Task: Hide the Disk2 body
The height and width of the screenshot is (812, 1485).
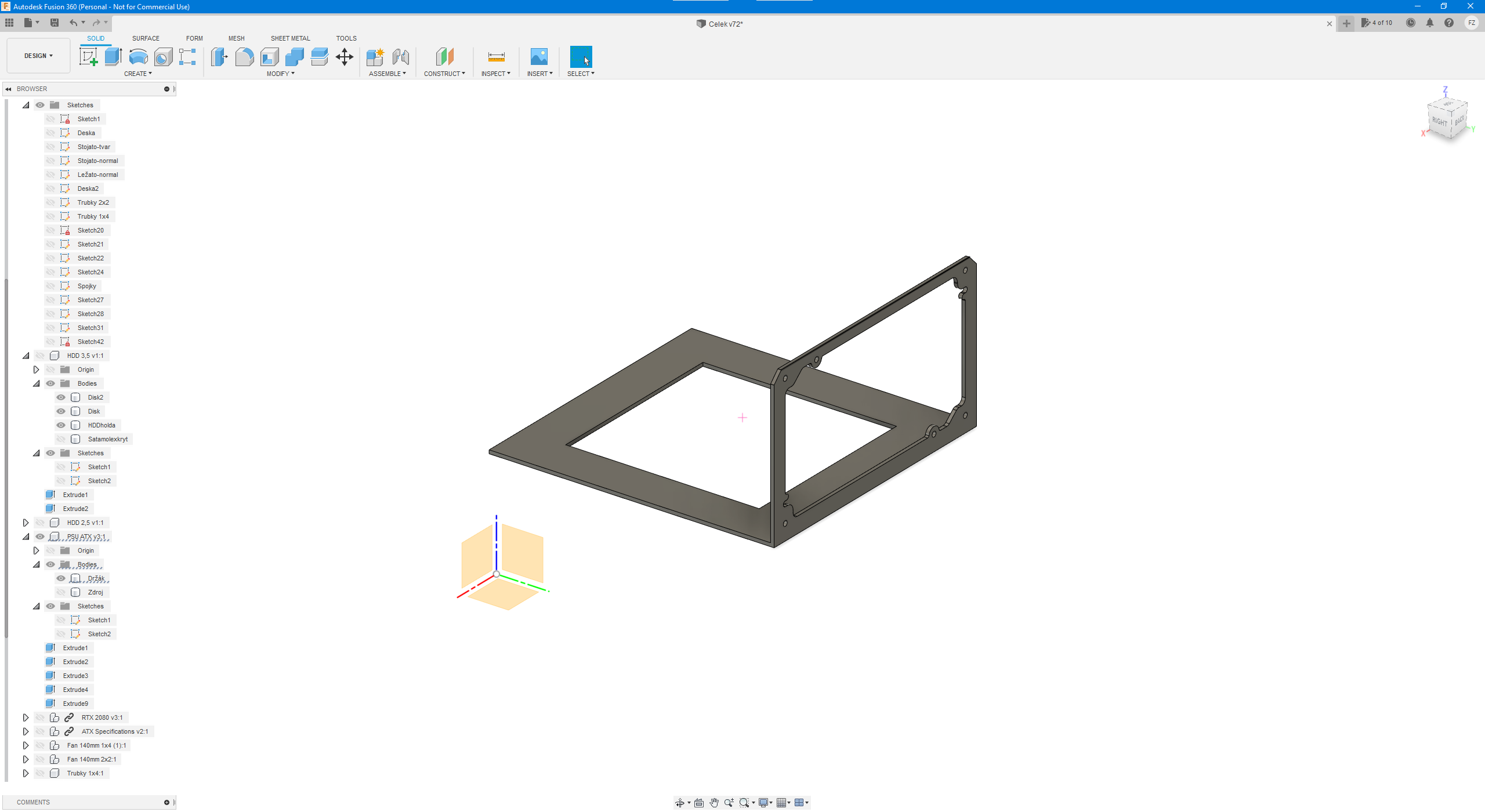Action: point(61,397)
